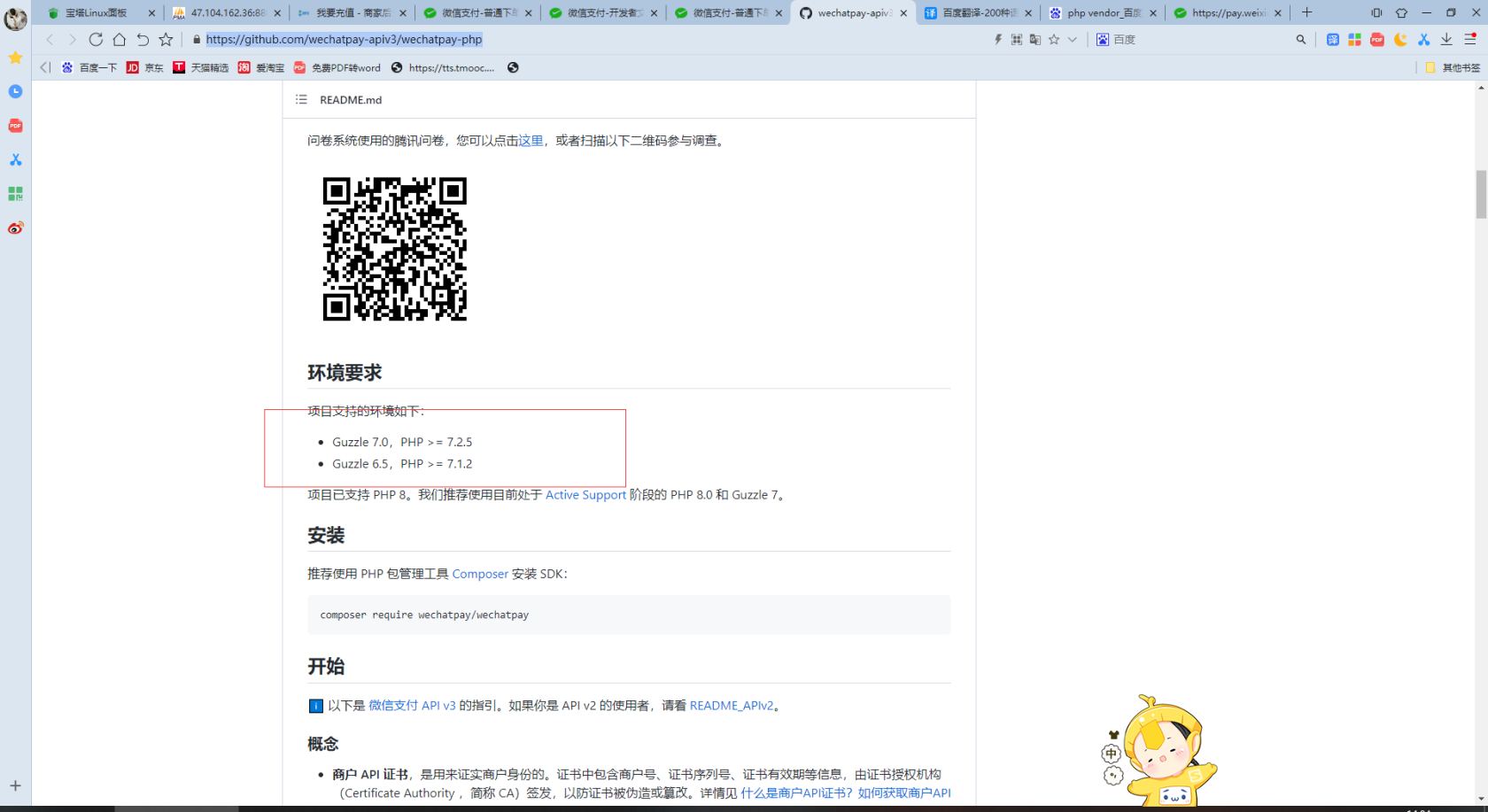Toggle night mode moon icon
The width and height of the screenshot is (1488, 812).
[x=1400, y=39]
